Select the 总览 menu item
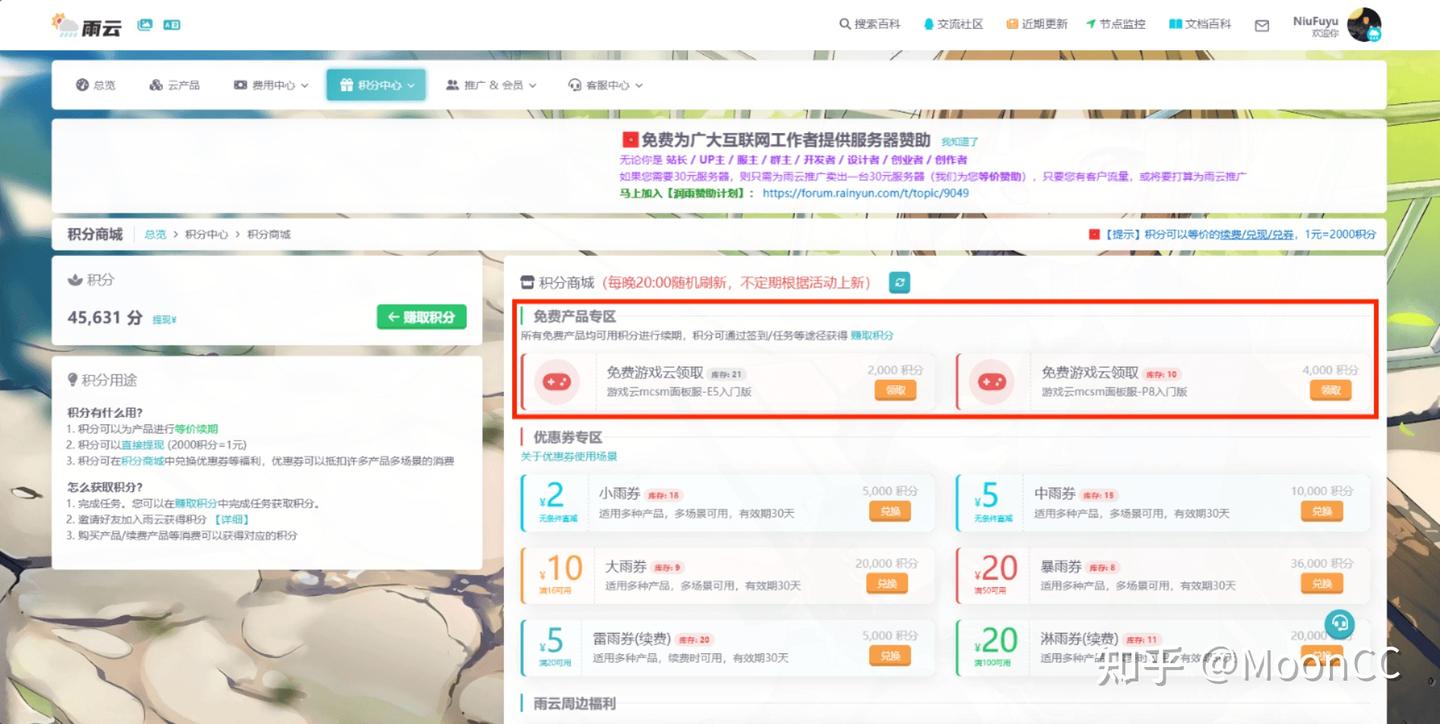1440x724 pixels. click(x=95, y=85)
